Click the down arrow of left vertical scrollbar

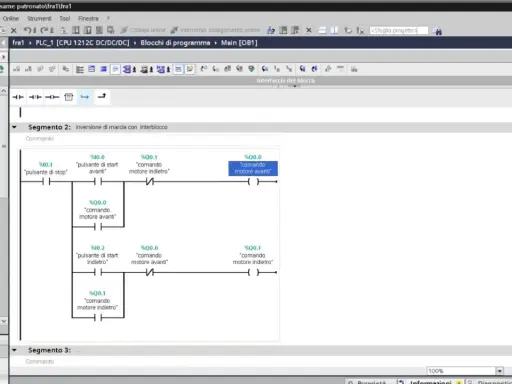(x=4, y=321)
